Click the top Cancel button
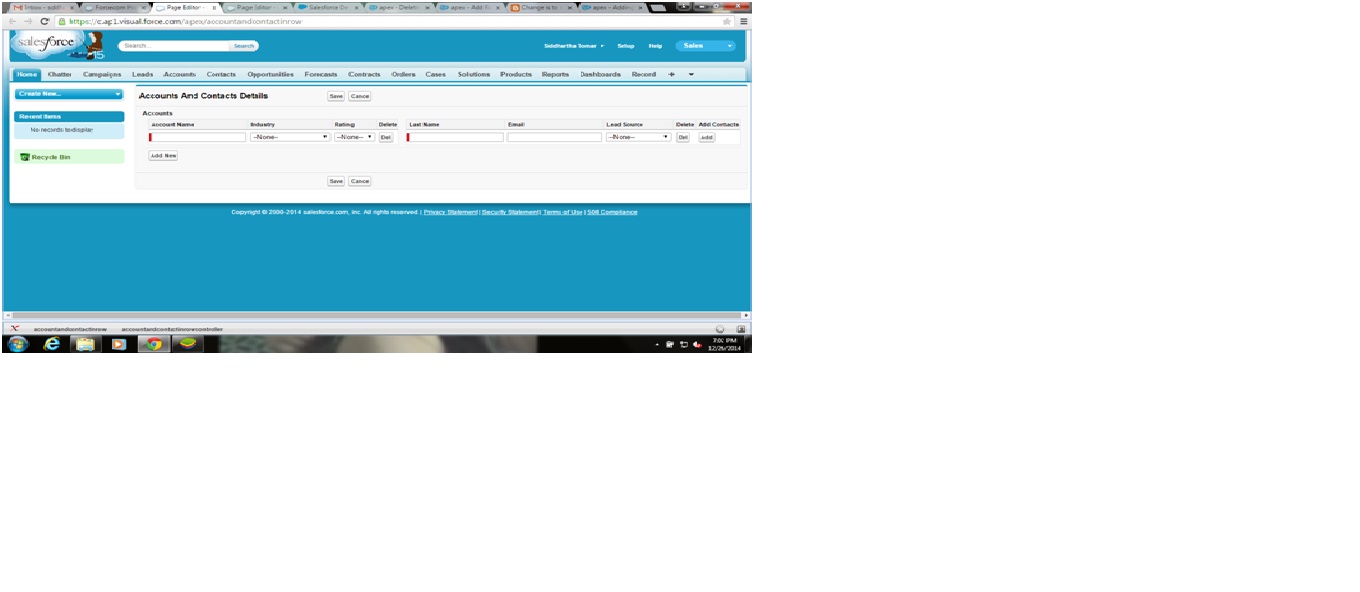Image resolution: width=1360 pixels, height=592 pixels. pyautogui.click(x=360, y=96)
